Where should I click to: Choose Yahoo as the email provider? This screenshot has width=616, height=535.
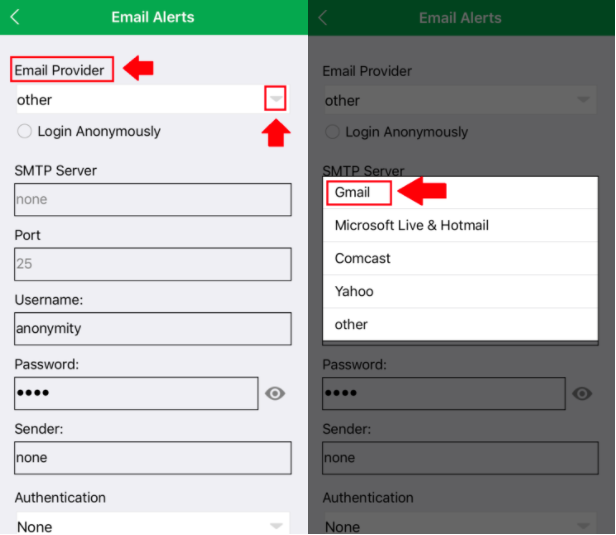point(354,291)
